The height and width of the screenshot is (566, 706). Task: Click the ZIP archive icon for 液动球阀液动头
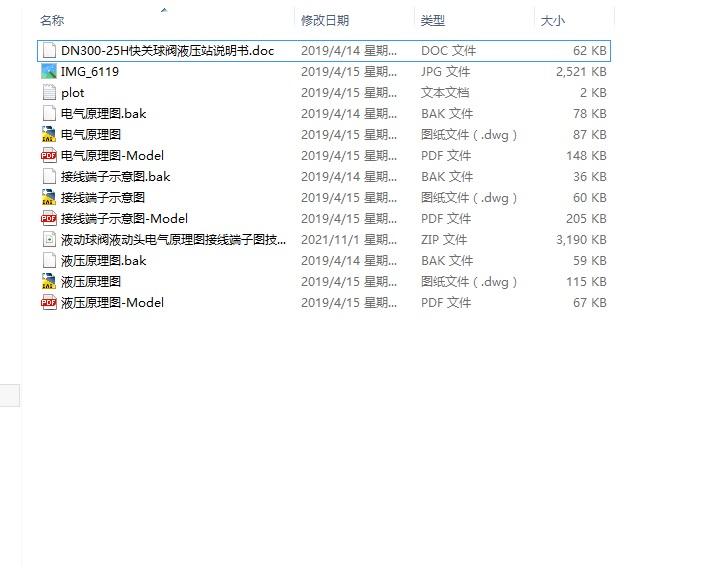(49, 240)
